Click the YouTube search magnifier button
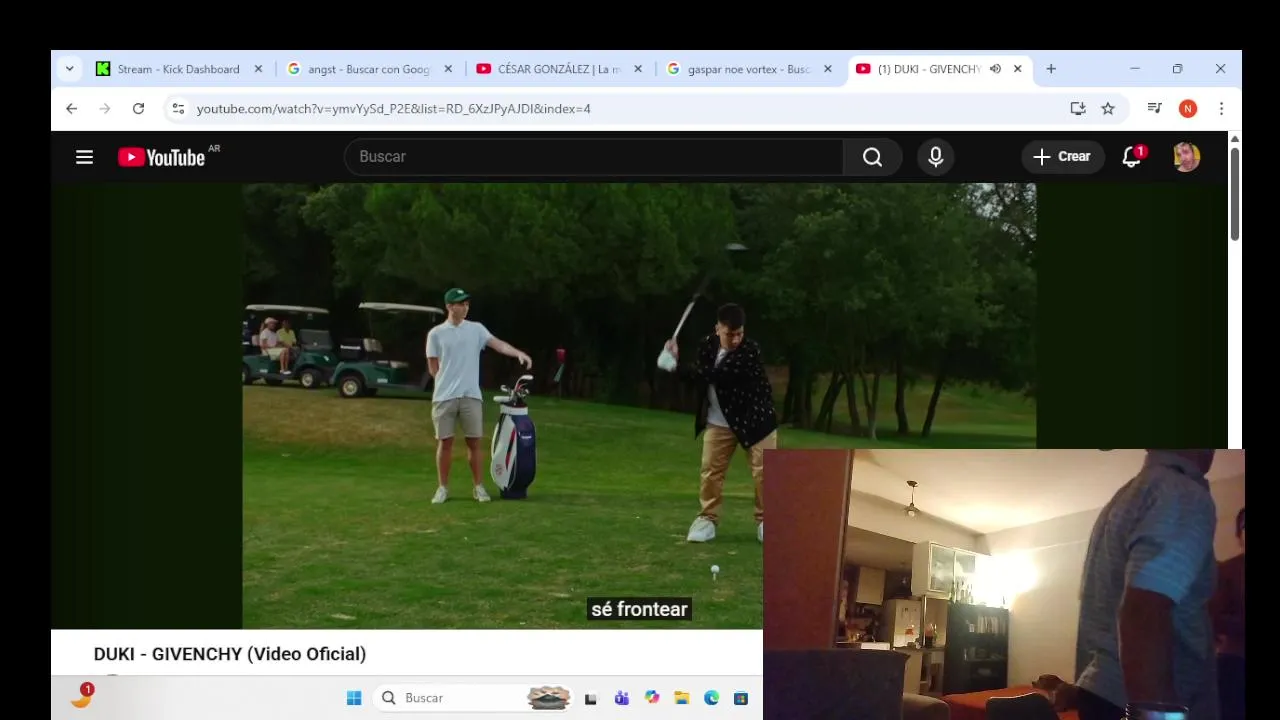This screenshot has width=1280, height=720. click(x=873, y=157)
